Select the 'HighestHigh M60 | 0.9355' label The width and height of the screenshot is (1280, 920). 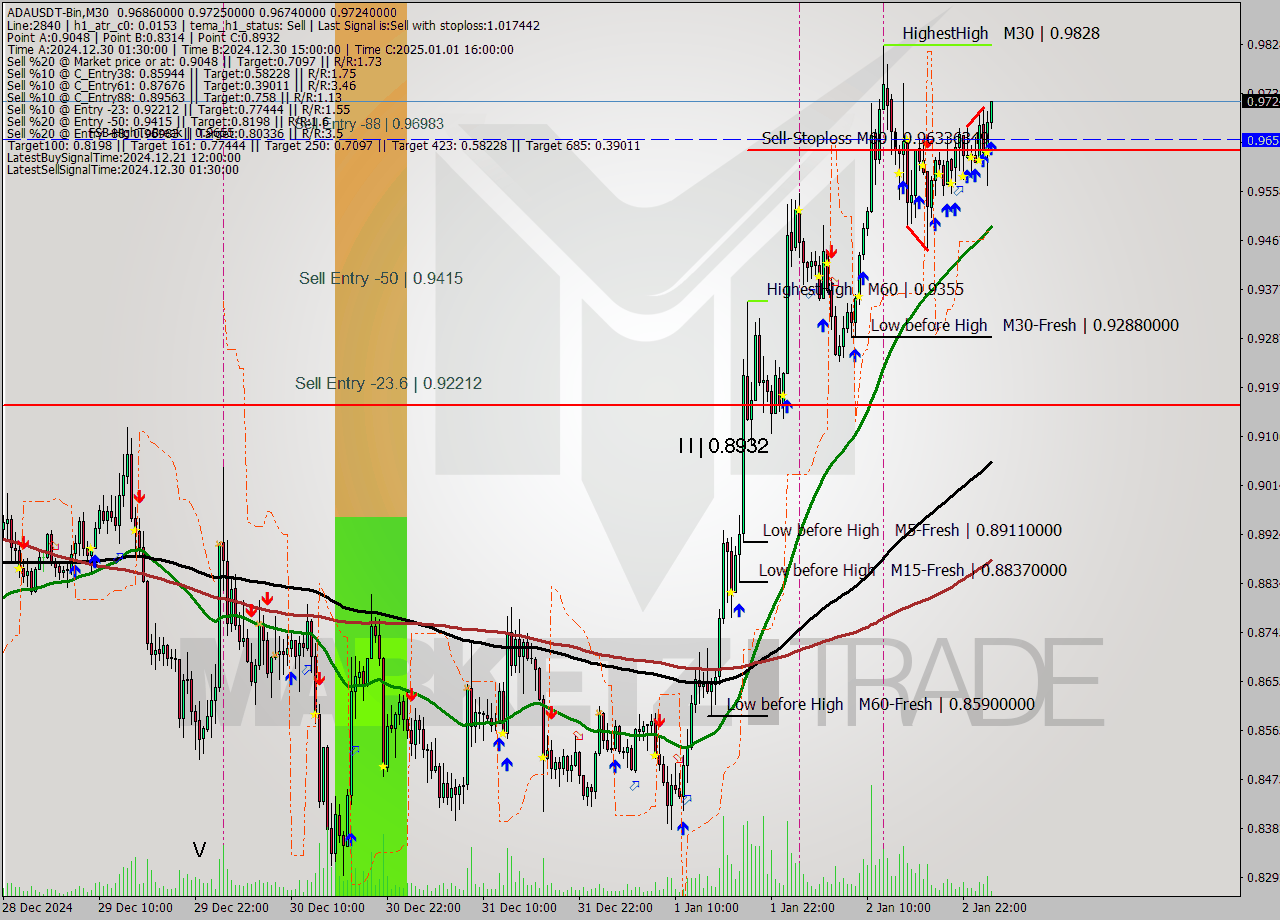(x=865, y=289)
